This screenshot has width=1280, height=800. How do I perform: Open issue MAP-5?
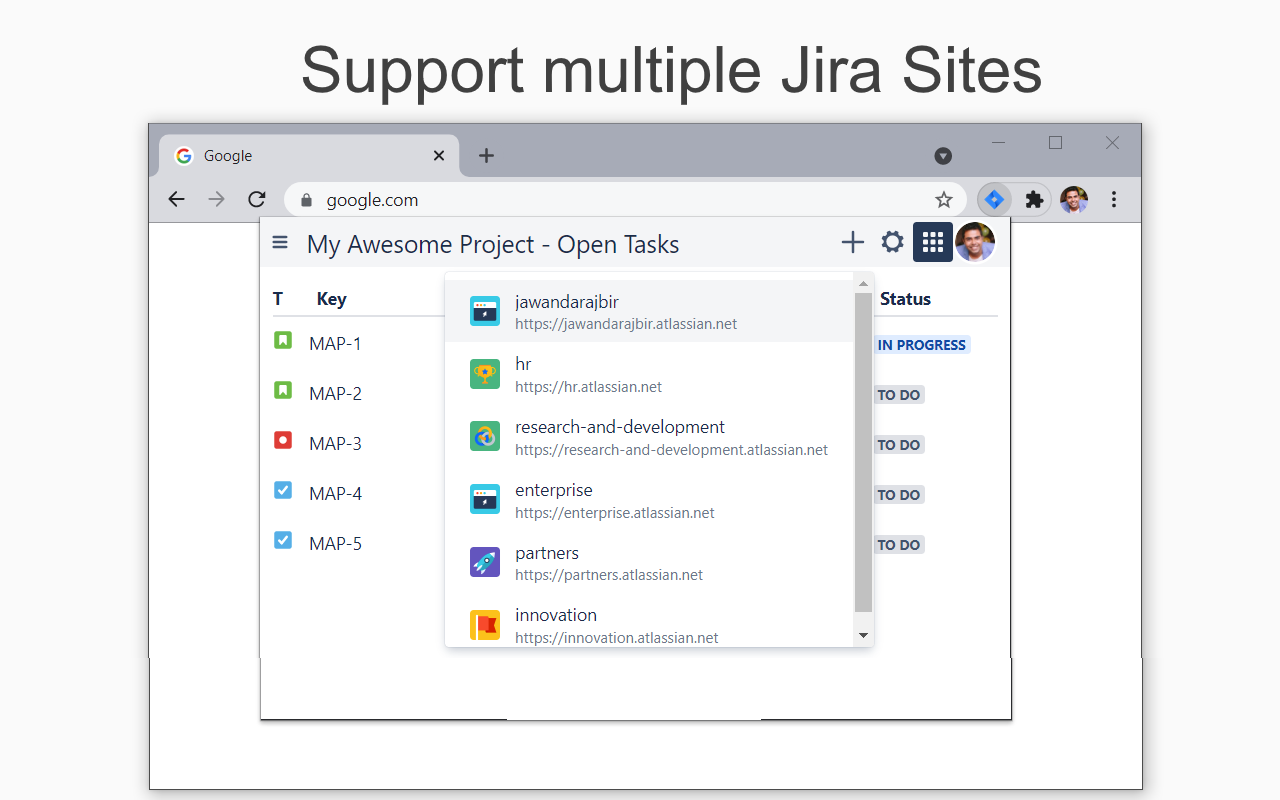pyautogui.click(x=335, y=543)
